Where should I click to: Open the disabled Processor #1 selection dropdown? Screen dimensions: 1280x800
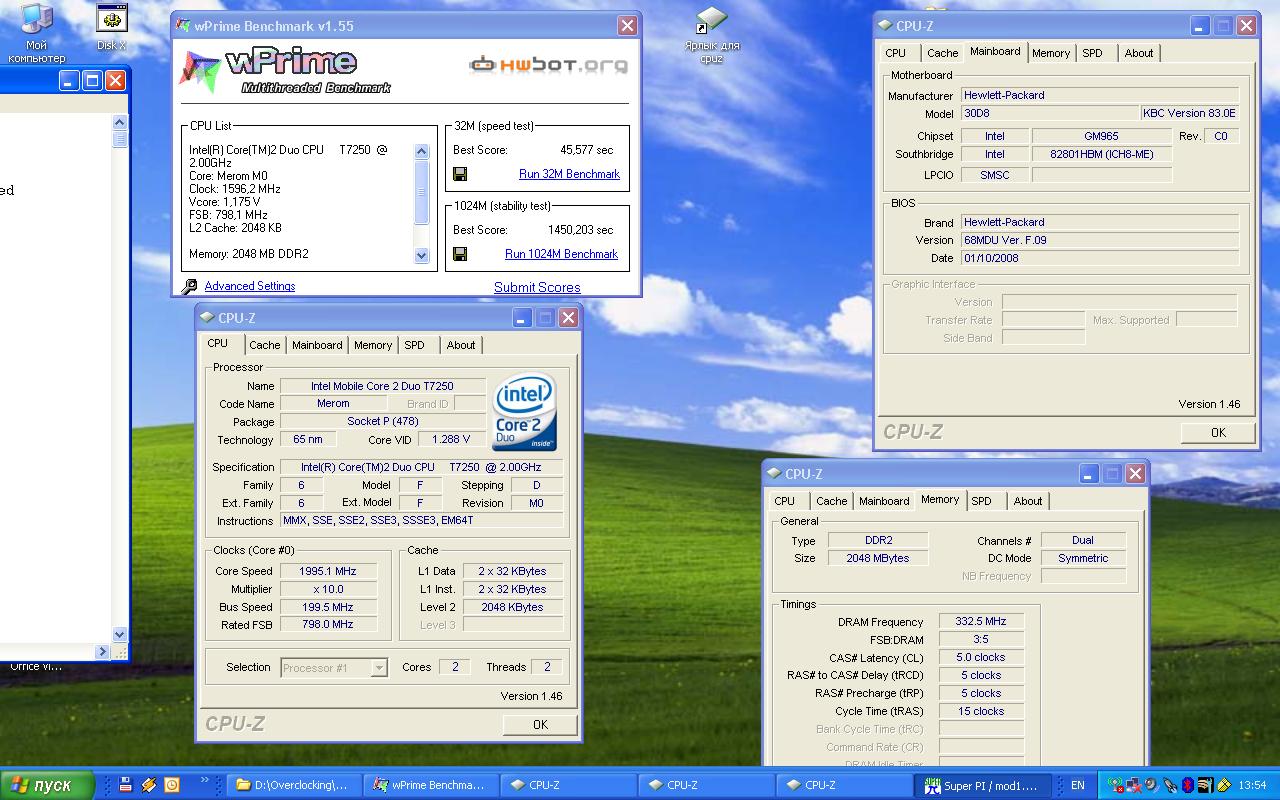point(334,668)
